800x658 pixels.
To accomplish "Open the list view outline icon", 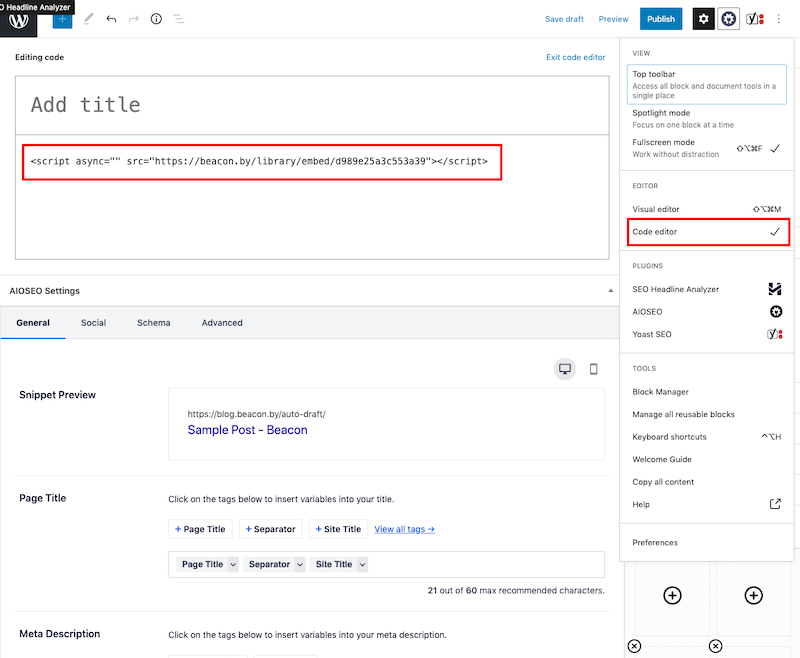I will tap(178, 19).
